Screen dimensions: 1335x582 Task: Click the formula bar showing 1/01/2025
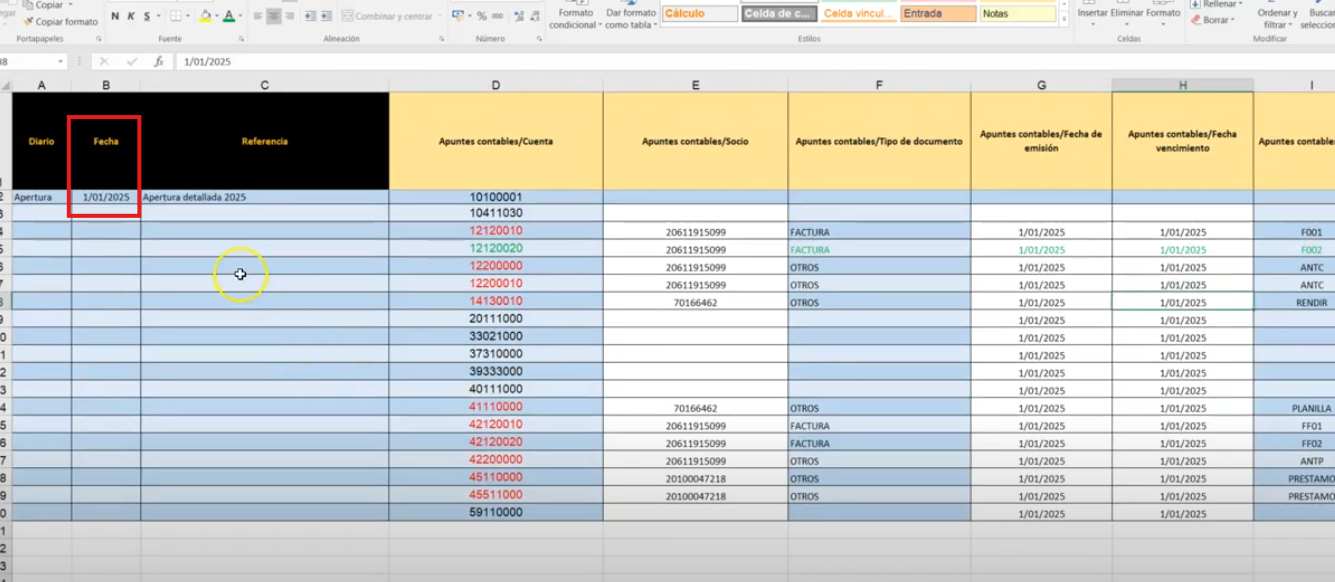click(600, 62)
